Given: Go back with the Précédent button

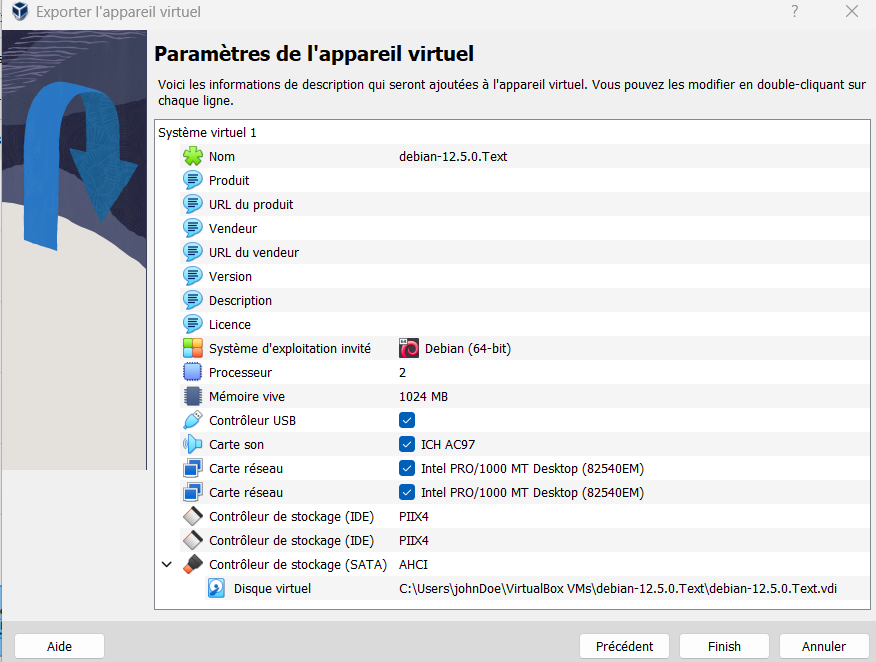Looking at the screenshot, I should pyautogui.click(x=624, y=646).
